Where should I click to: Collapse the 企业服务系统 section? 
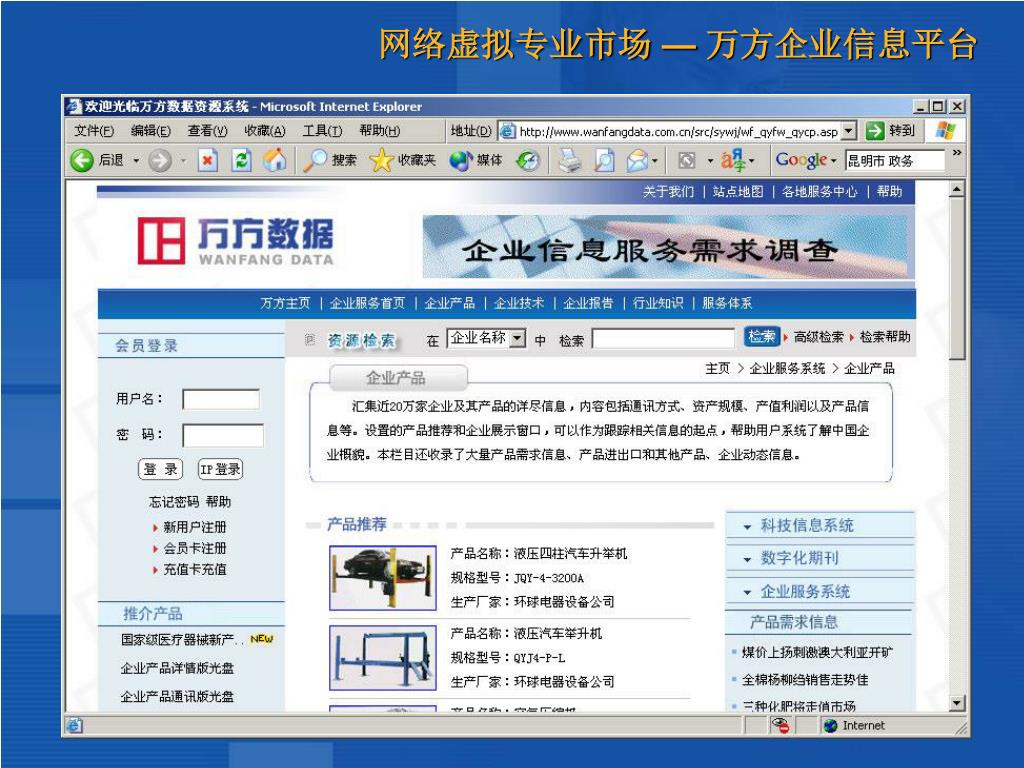(748, 592)
